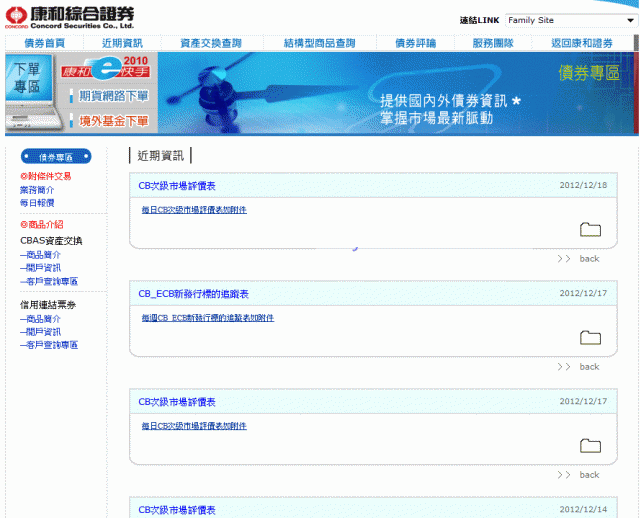Click CB_ECB新發行標的追蹤表 title

[x=193, y=294]
